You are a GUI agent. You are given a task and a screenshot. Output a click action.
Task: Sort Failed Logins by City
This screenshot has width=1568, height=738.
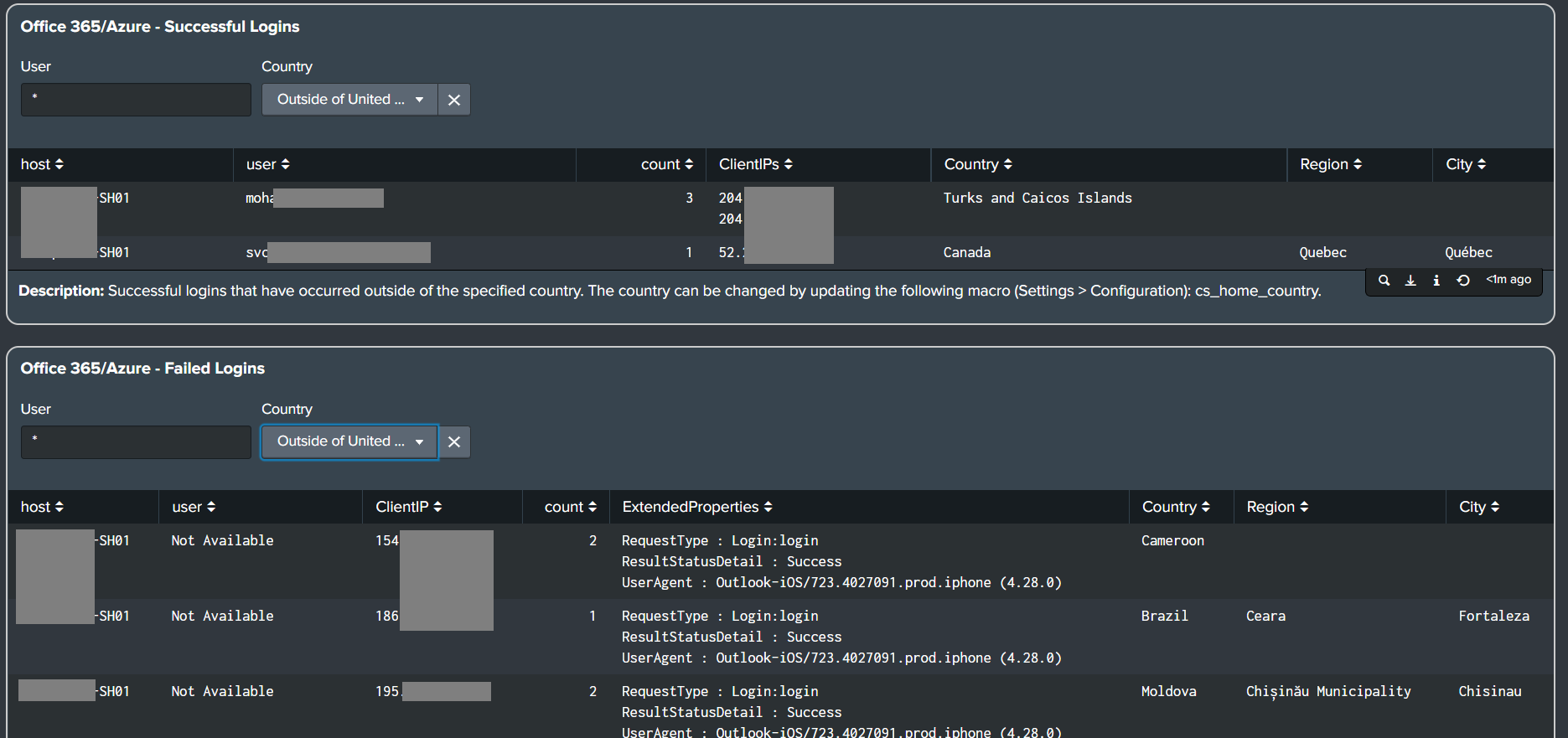point(1479,507)
